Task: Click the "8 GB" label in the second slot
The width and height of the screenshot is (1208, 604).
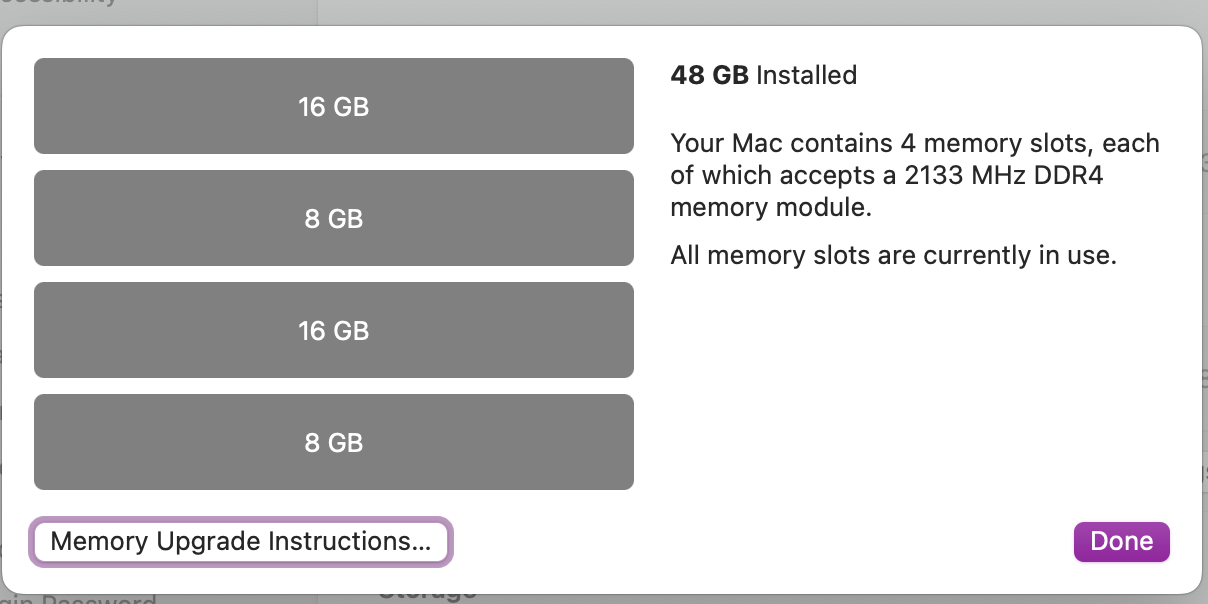Action: 334,218
